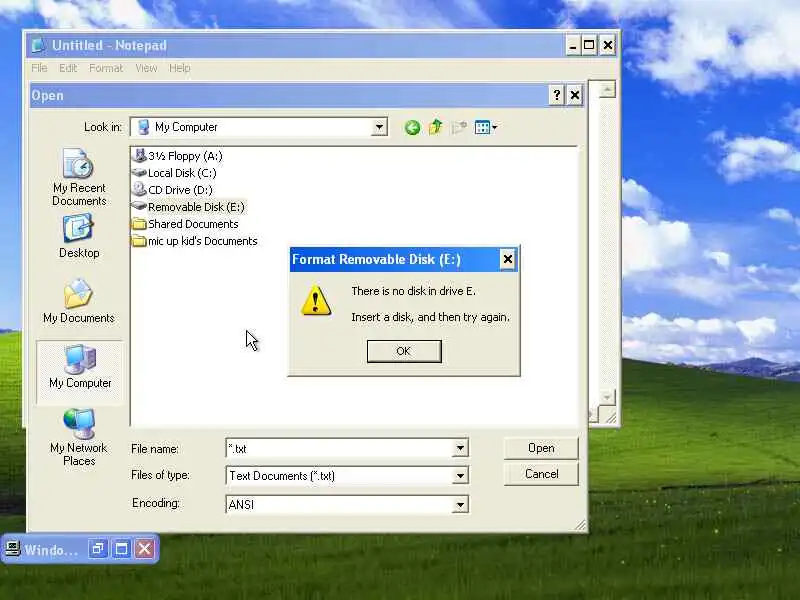Open mic up kid's Documents folder
Viewport: 800px width, 600px height.
195,241
